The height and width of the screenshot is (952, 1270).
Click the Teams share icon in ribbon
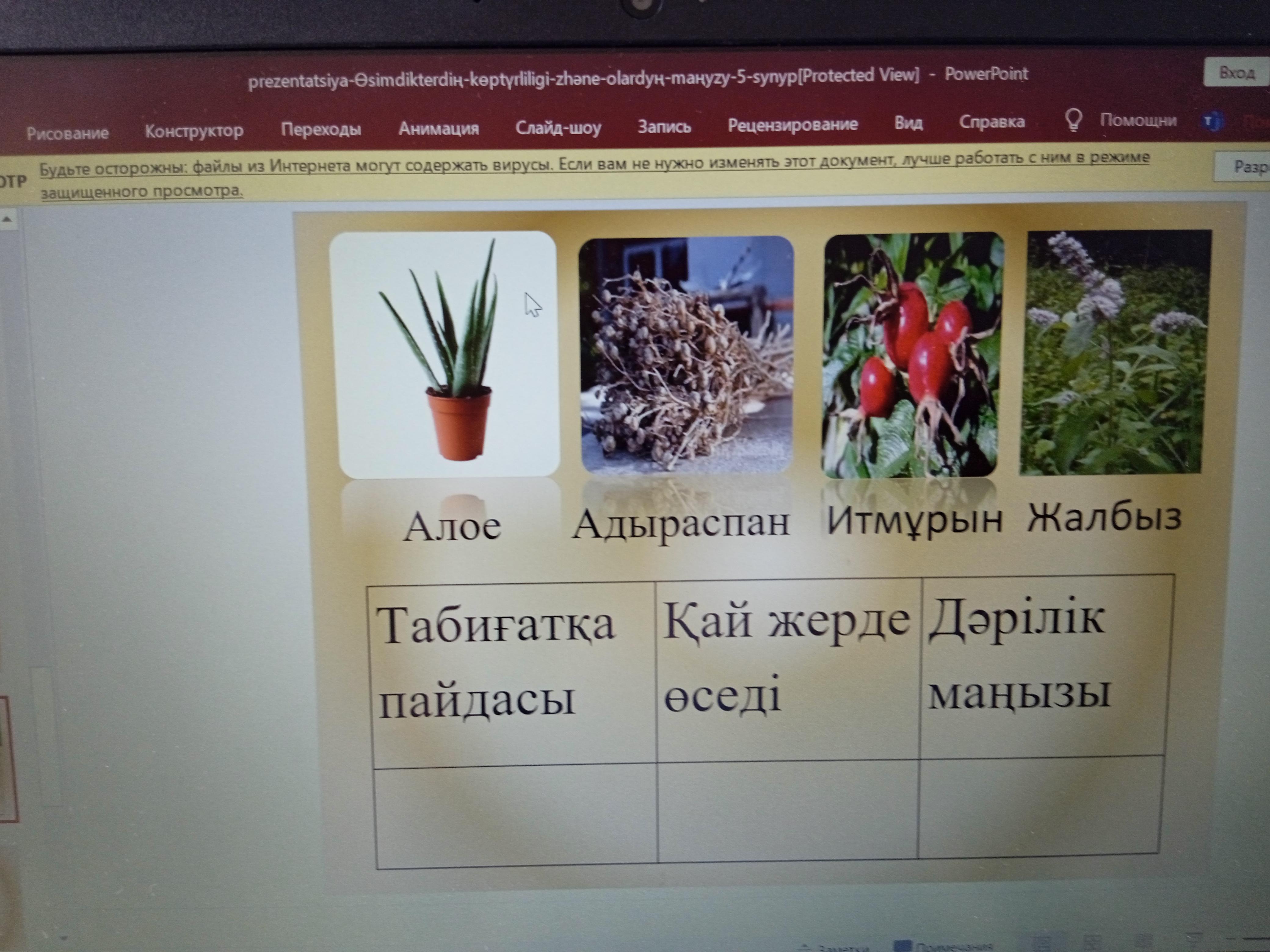(1212, 121)
